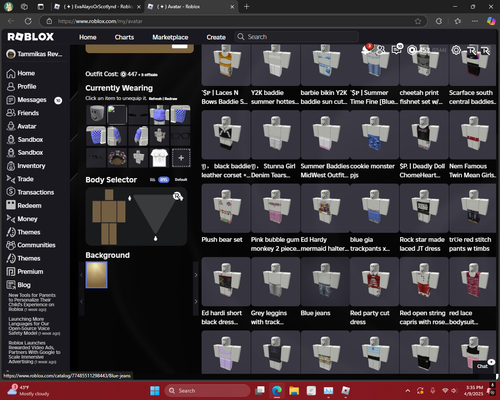Open Avatar in the sidebar
The image size is (500, 400).
click(21, 126)
